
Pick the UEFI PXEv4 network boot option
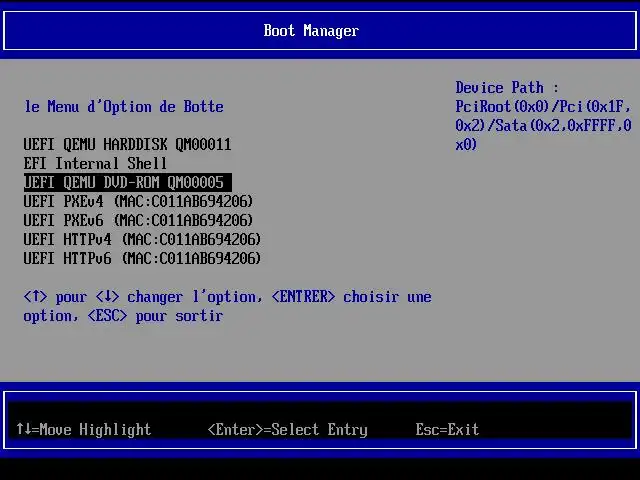click(138, 202)
